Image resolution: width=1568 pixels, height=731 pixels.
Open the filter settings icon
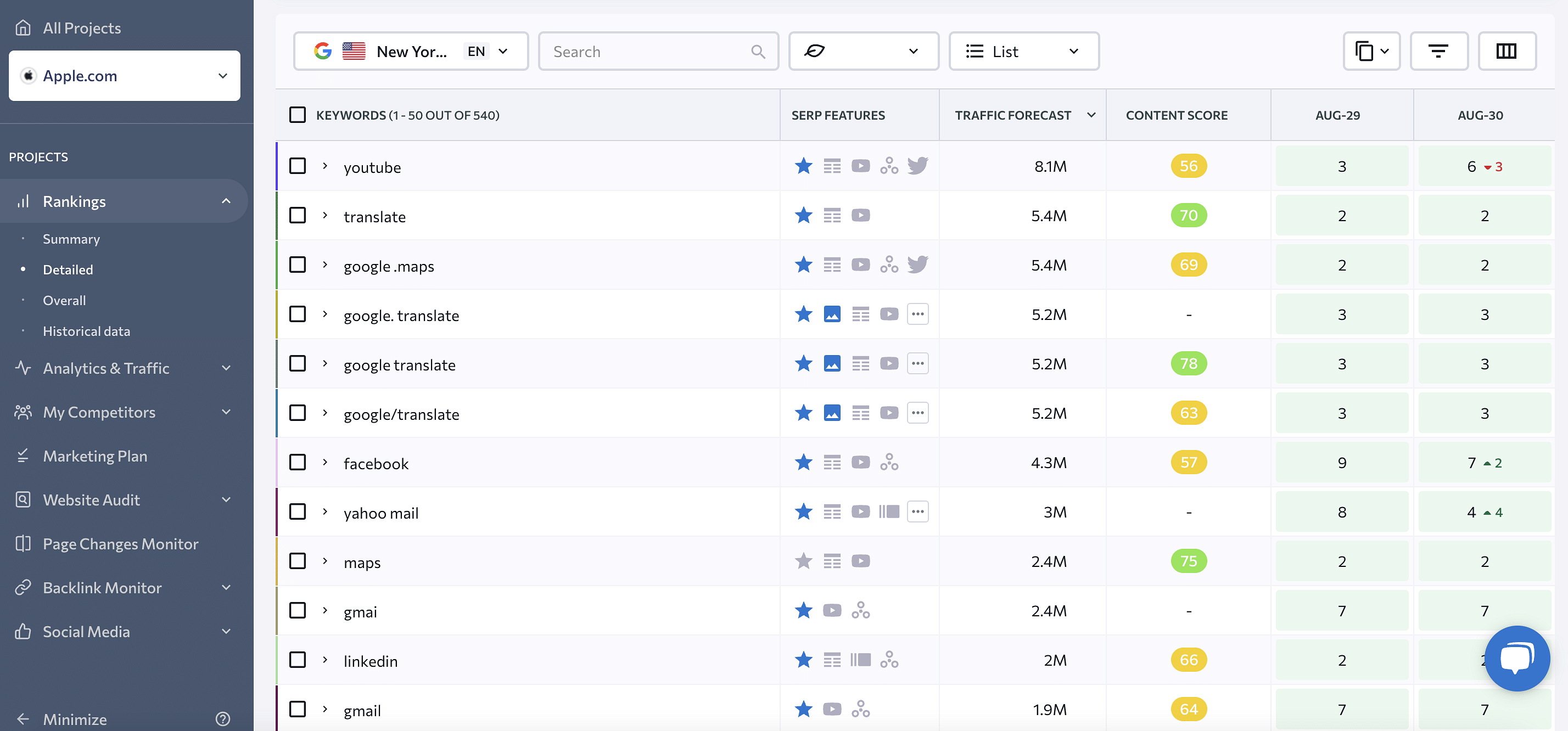(x=1439, y=51)
